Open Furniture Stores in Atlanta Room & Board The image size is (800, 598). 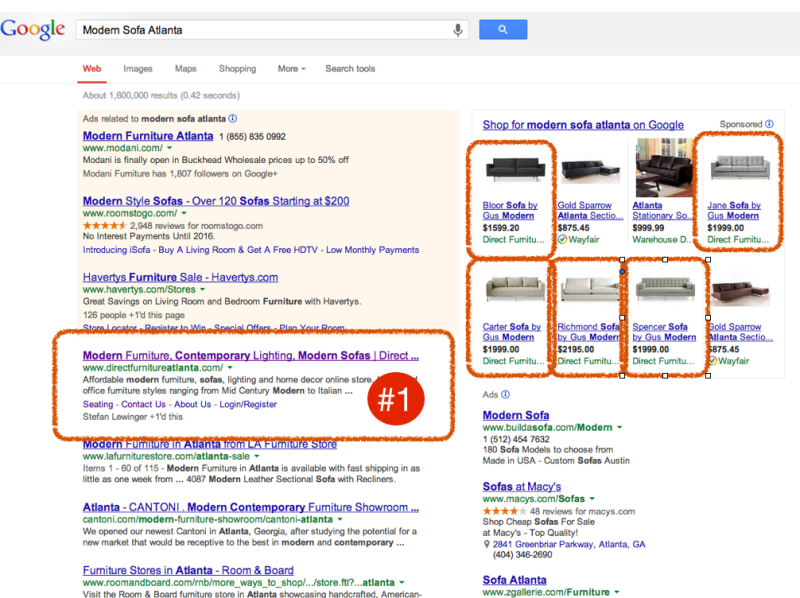pos(188,570)
